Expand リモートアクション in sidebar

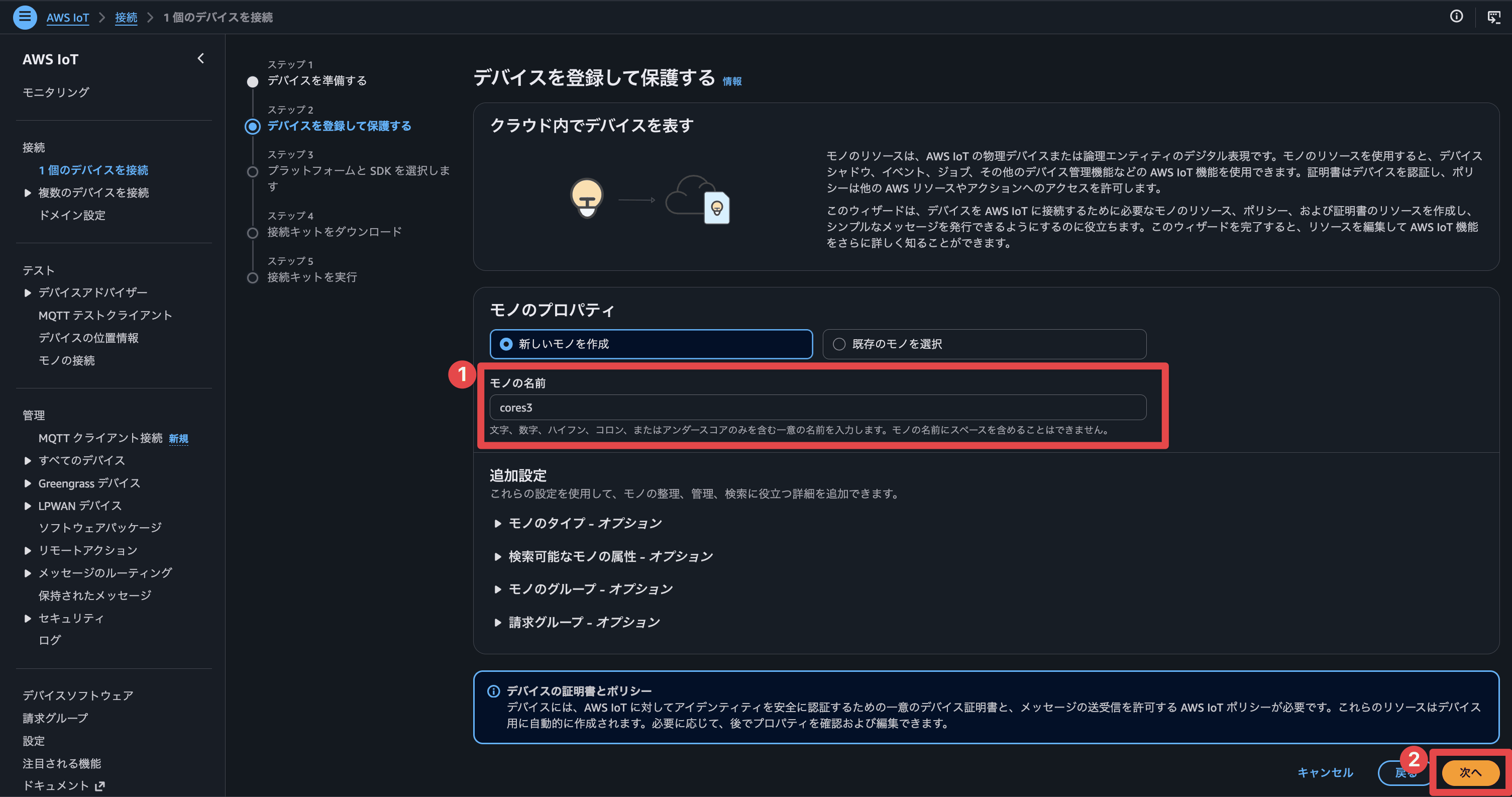(x=28, y=550)
